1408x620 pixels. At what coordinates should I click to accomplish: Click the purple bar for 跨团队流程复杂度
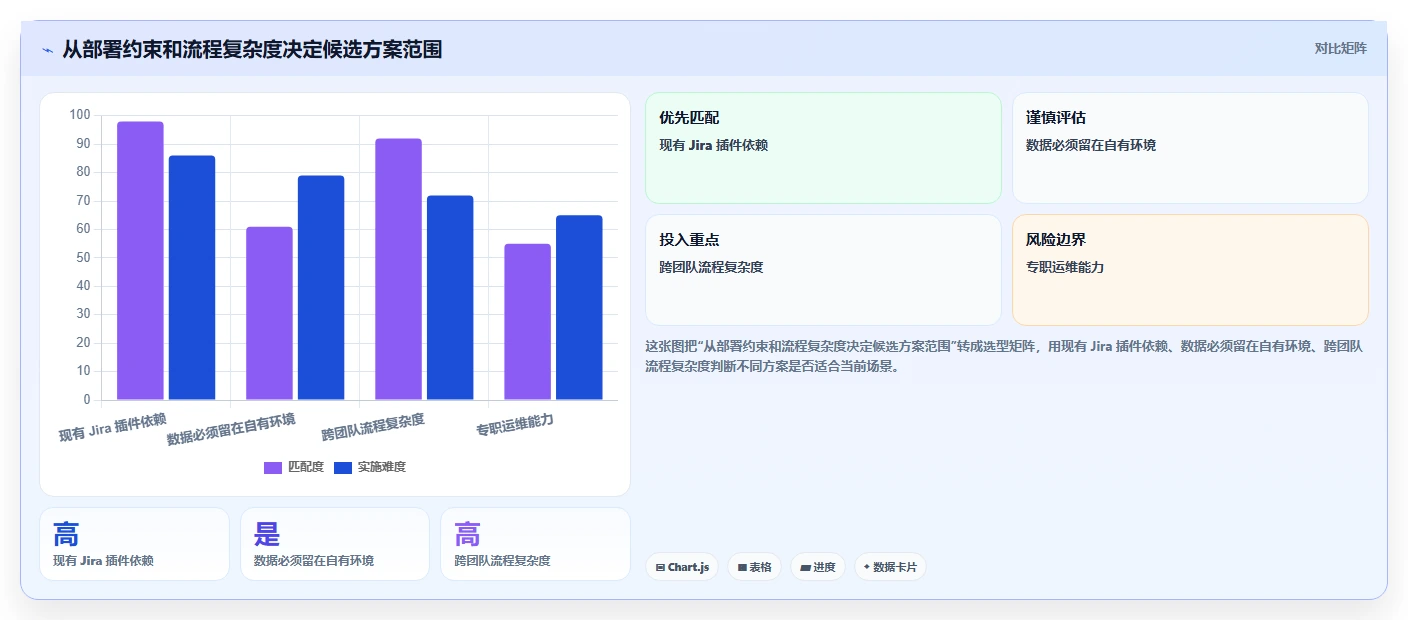(x=398, y=269)
